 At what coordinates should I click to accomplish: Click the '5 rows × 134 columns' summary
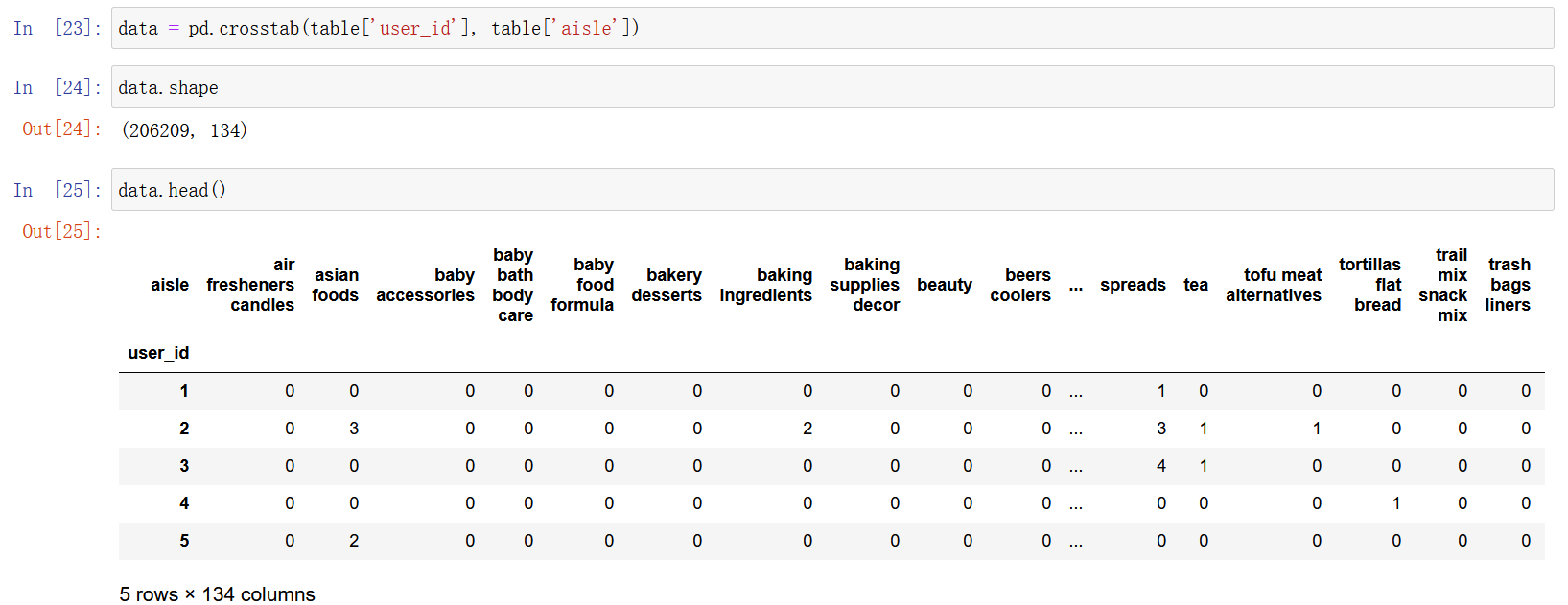[x=217, y=594]
